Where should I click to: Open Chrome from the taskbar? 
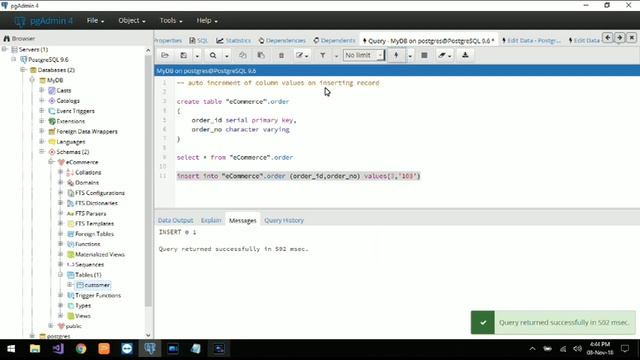pos(81,349)
